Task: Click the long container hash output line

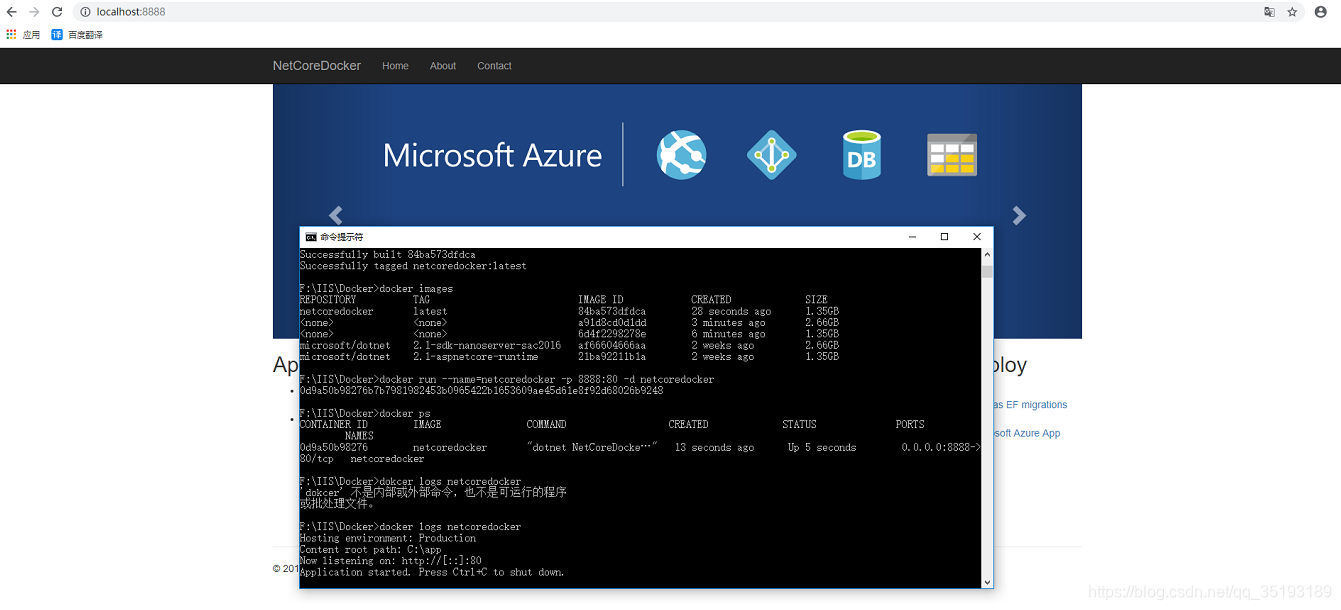Action: (x=481, y=391)
